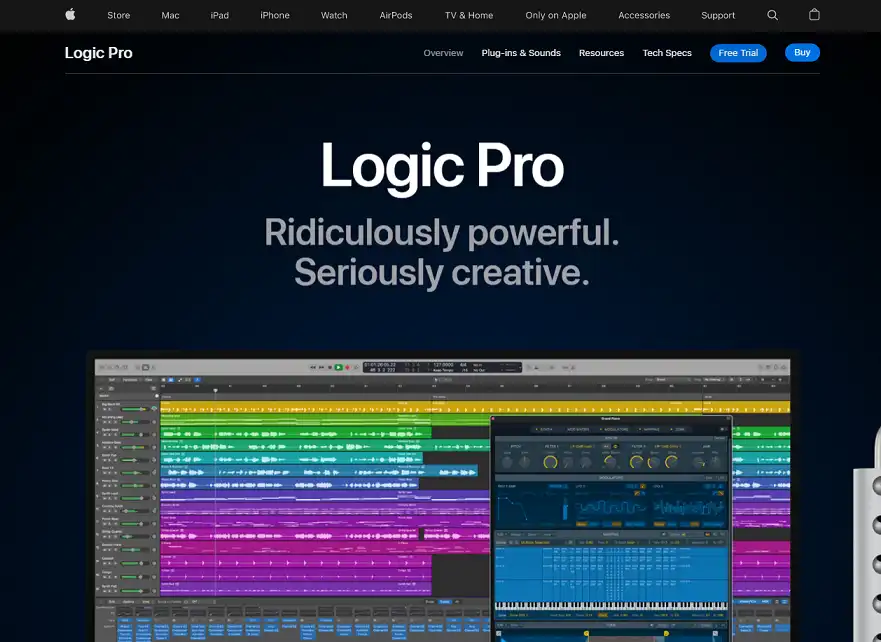881x642 pixels.
Task: Click the blue Buy button
Action: coord(802,52)
